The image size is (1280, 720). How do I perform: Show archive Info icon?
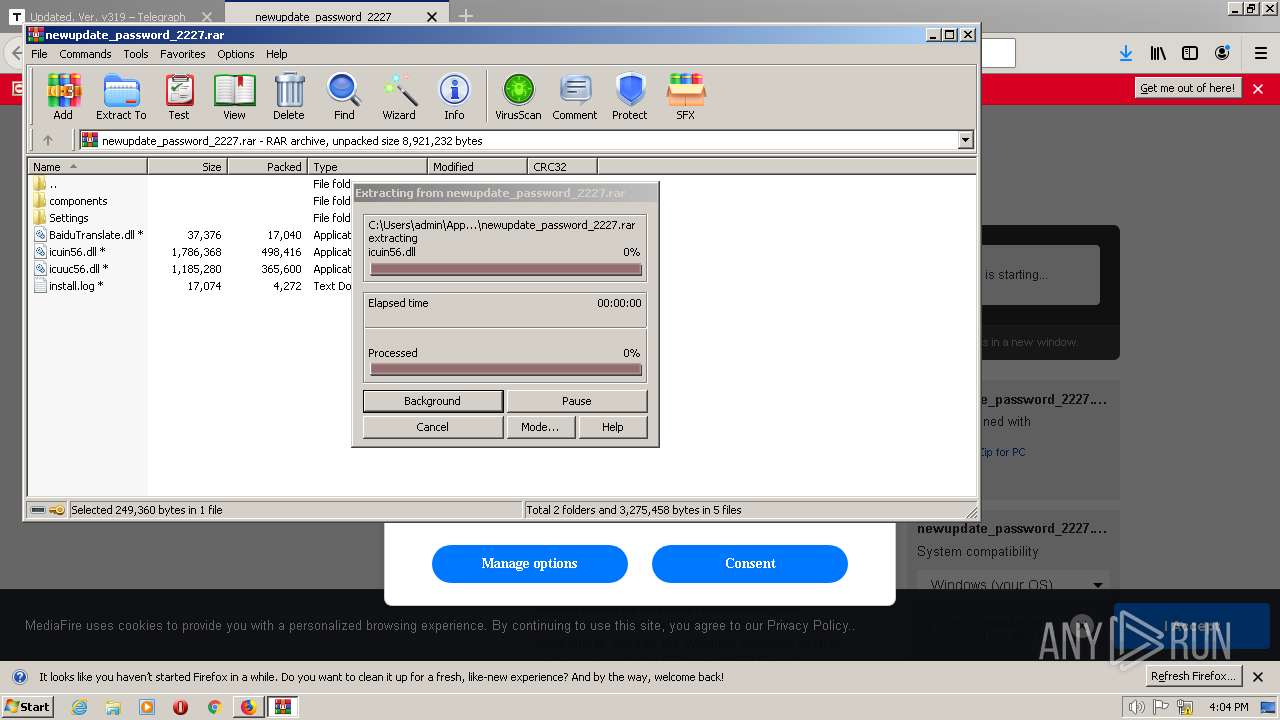tap(454, 96)
